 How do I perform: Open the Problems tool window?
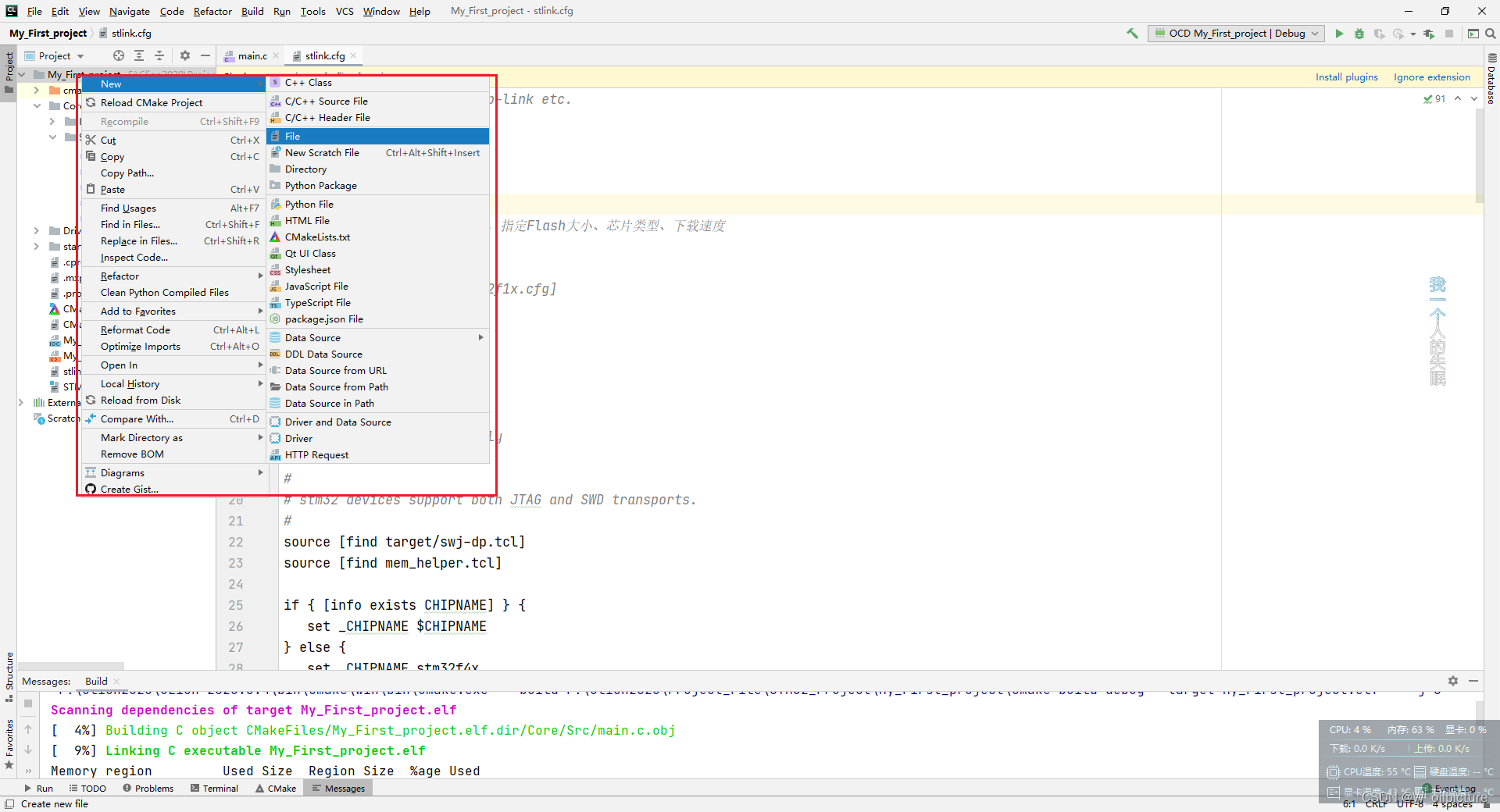point(148,789)
